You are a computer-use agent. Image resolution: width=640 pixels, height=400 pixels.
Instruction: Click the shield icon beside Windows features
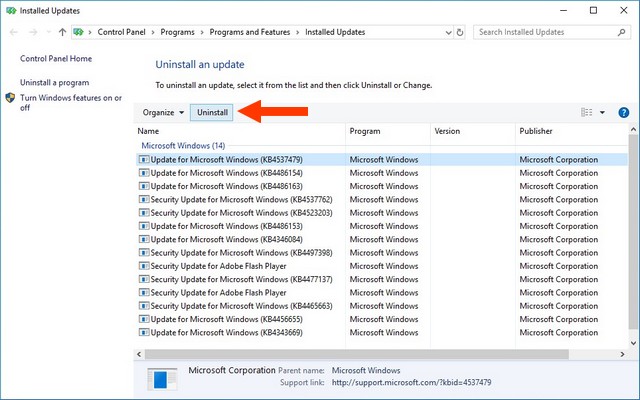[x=10, y=98]
